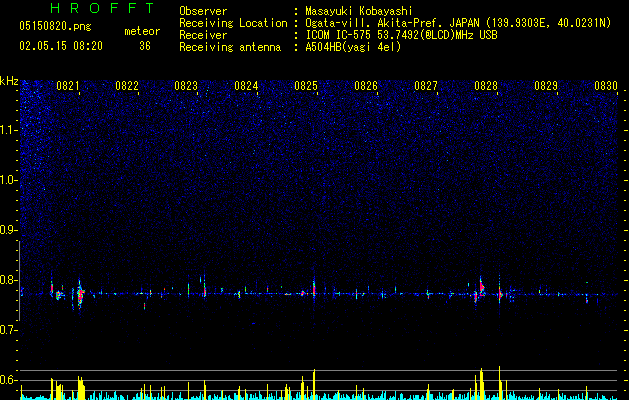Click the 'meteor' count label

pyautogui.click(x=142, y=31)
